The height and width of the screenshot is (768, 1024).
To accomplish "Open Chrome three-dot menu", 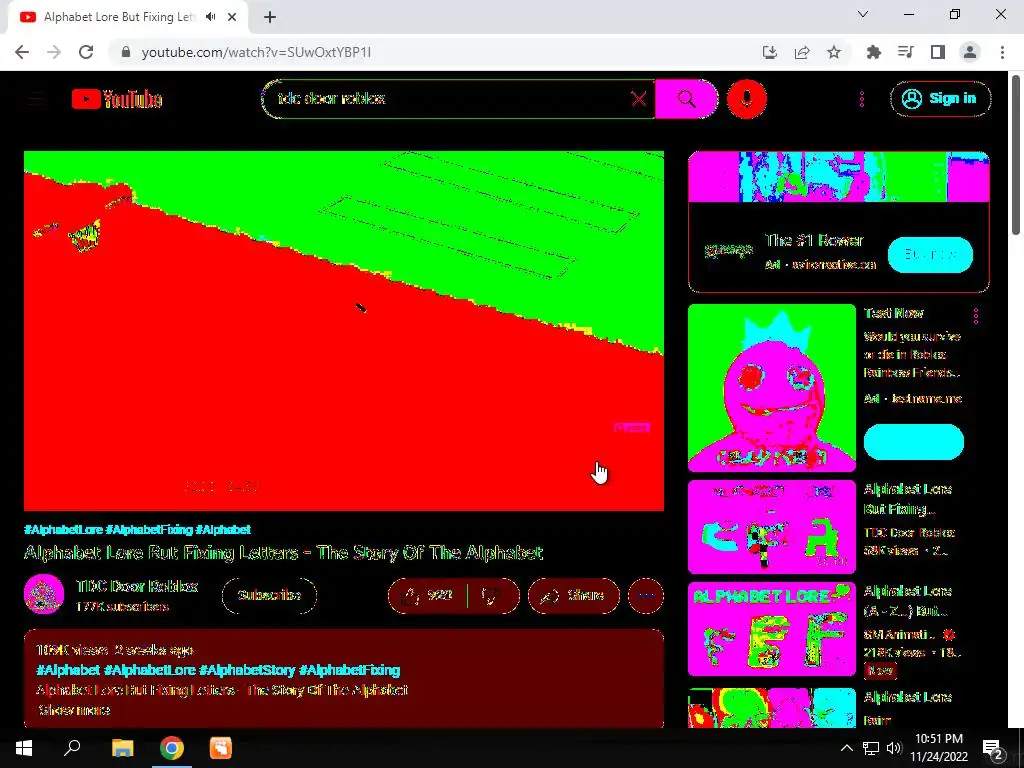I will pyautogui.click(x=1002, y=52).
